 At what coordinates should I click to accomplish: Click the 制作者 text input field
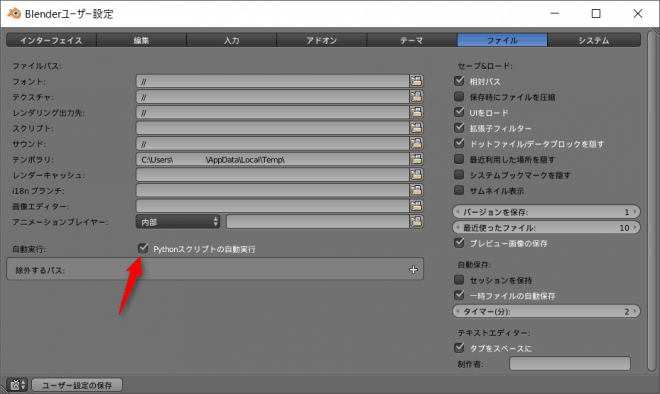tap(570, 363)
